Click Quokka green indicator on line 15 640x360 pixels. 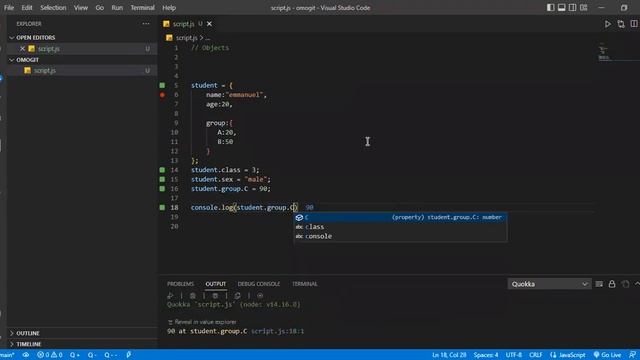(x=162, y=179)
